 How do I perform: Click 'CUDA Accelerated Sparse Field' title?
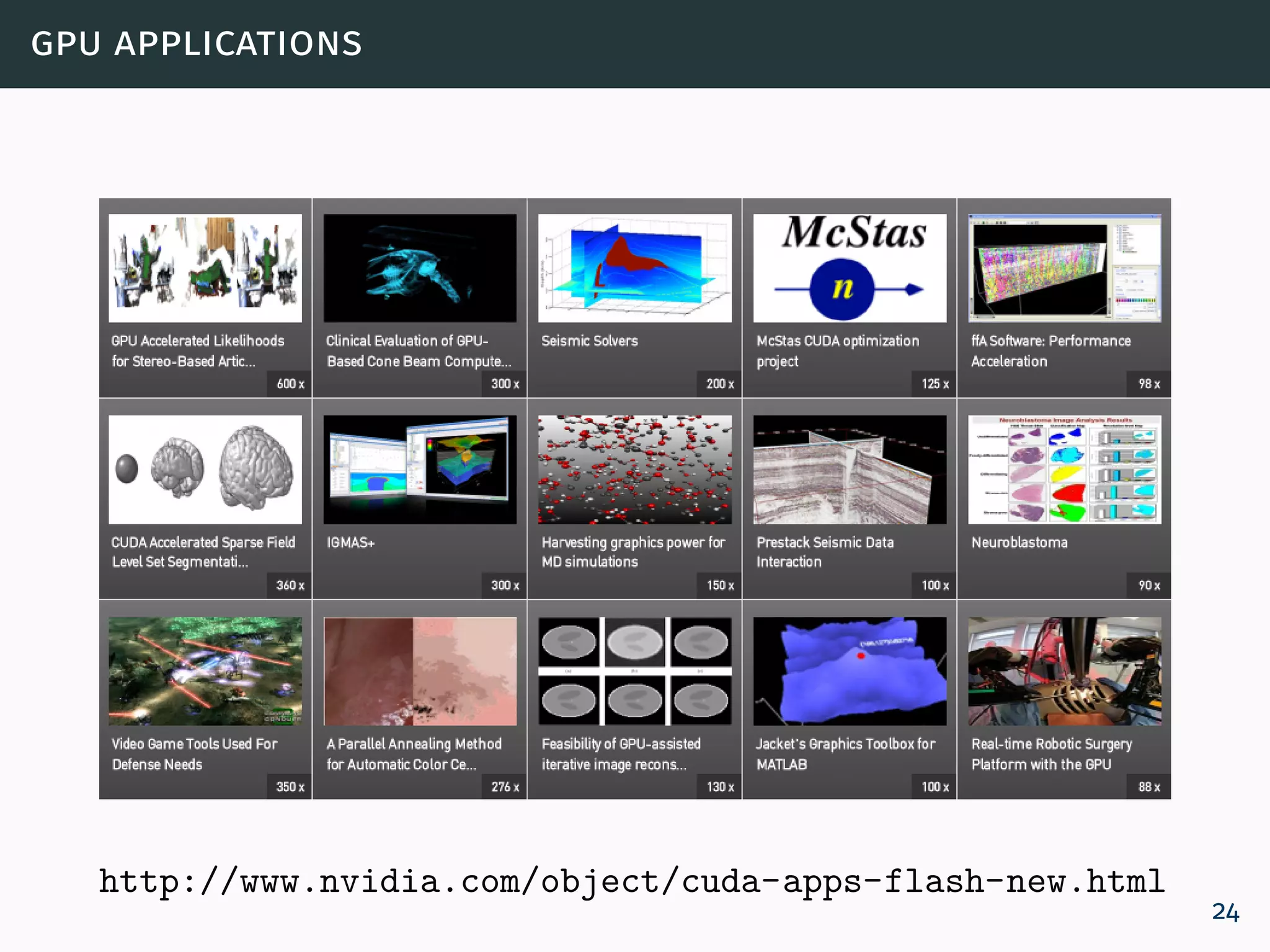(x=203, y=552)
